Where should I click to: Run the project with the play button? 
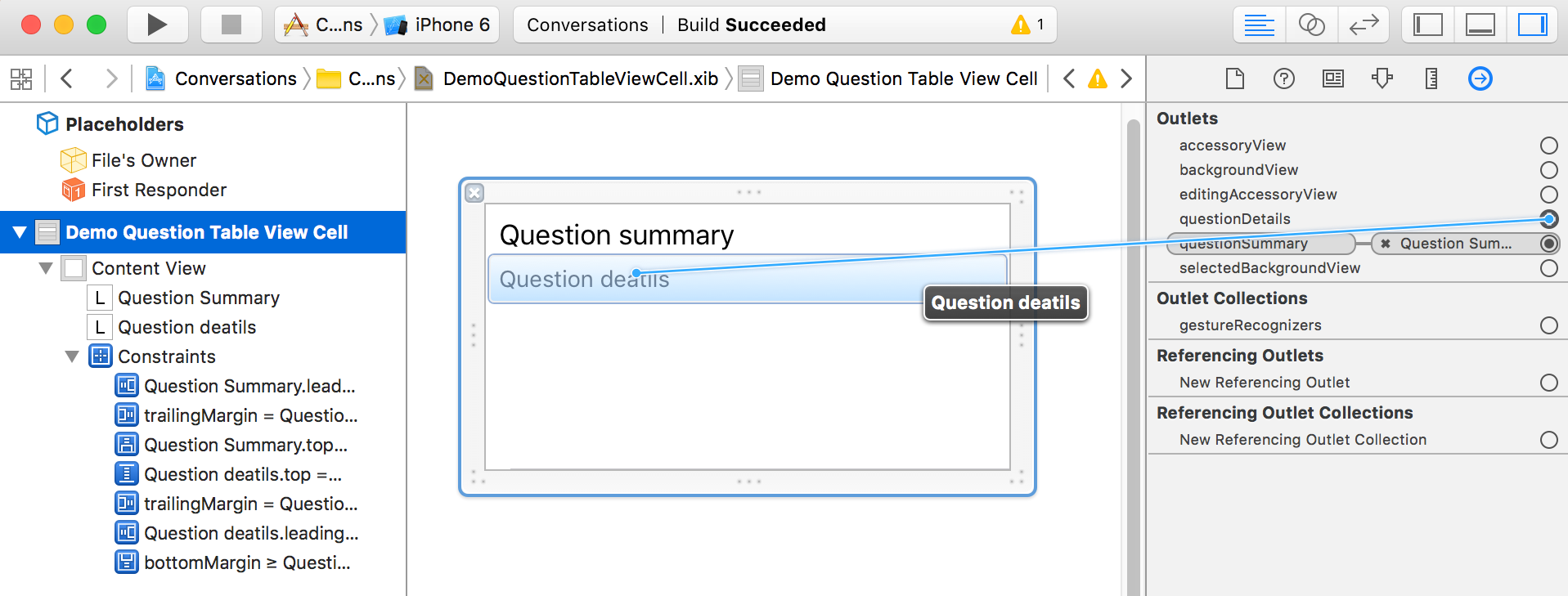tap(157, 25)
